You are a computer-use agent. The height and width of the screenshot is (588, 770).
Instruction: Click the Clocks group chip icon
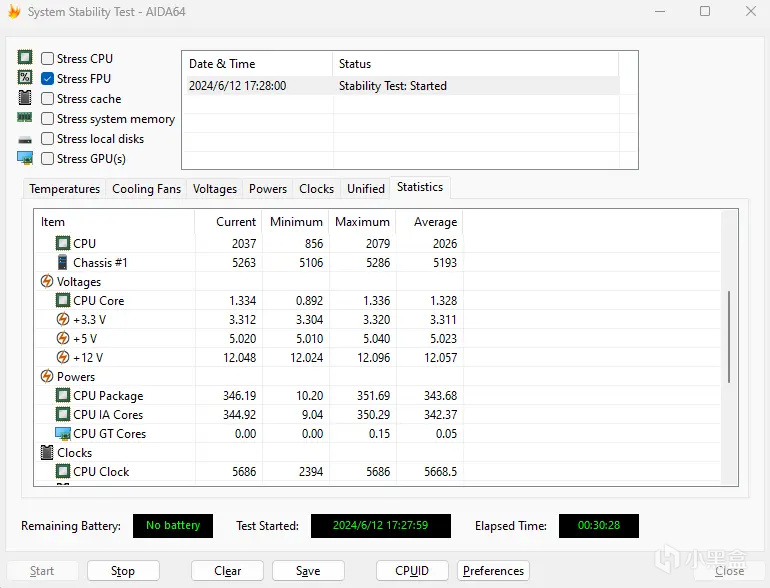47,452
